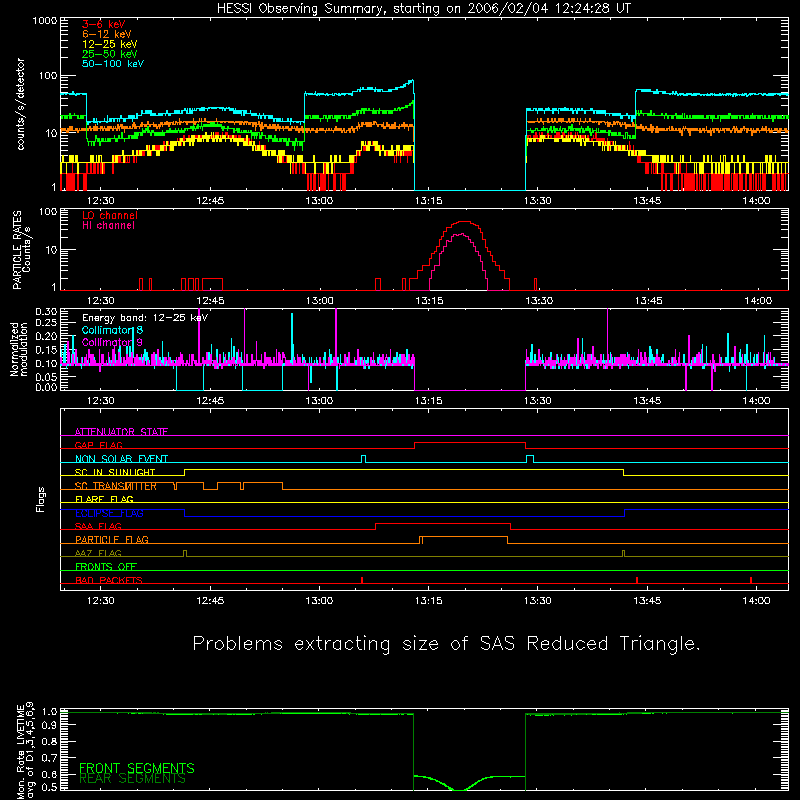Click the 1000 value on counts axis
The height and width of the screenshot is (800, 800).
(x=44, y=21)
